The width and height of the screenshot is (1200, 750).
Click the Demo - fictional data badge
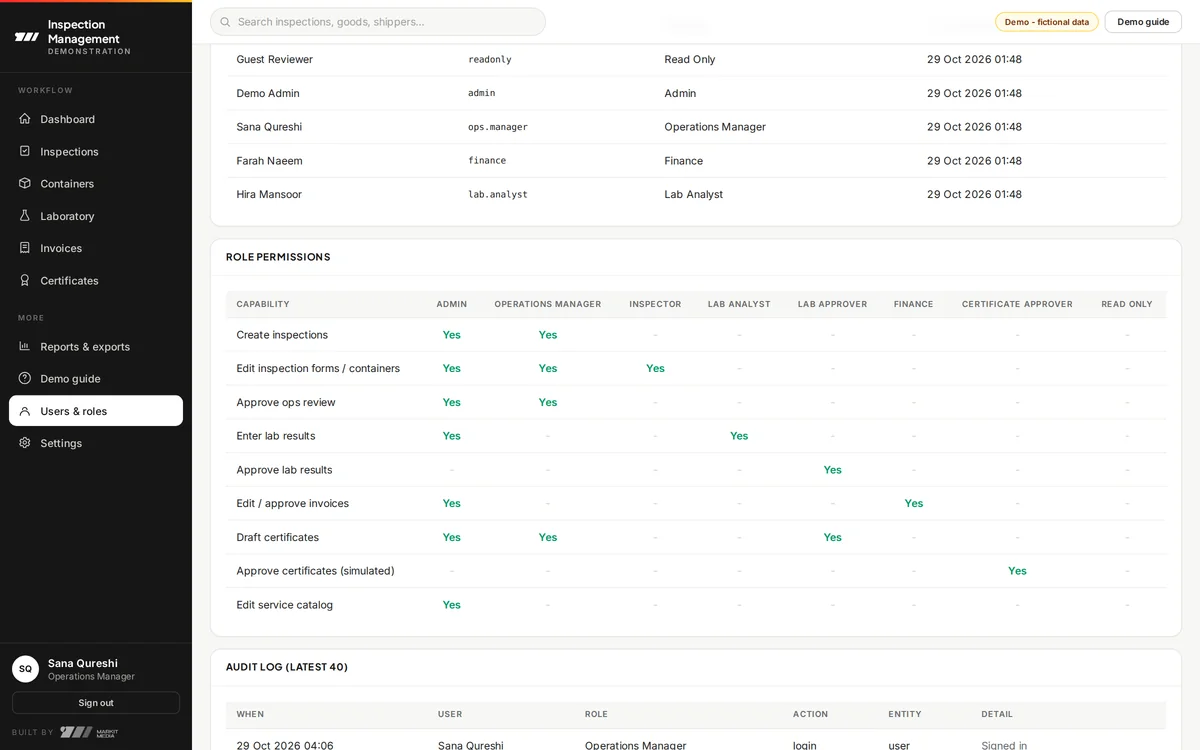(1047, 22)
